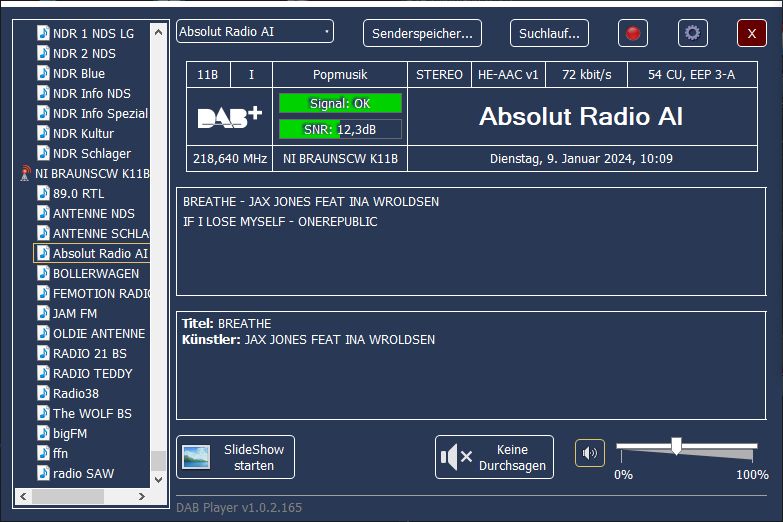Click the DAB+ logo

[x=230, y=117]
